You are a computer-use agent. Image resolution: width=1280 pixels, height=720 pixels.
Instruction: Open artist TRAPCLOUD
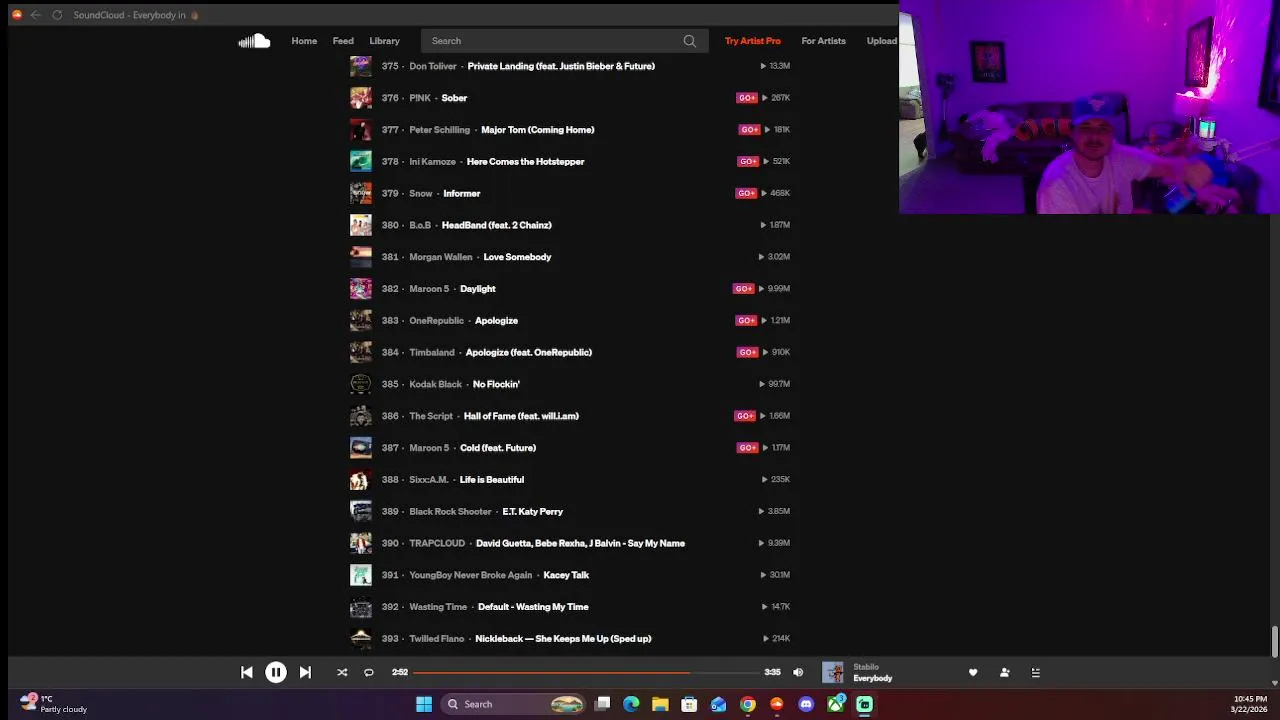(437, 543)
